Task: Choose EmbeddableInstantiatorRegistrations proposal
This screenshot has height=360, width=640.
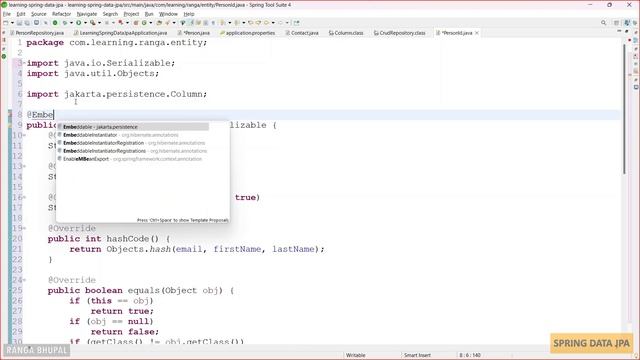Action: [x=133, y=151]
